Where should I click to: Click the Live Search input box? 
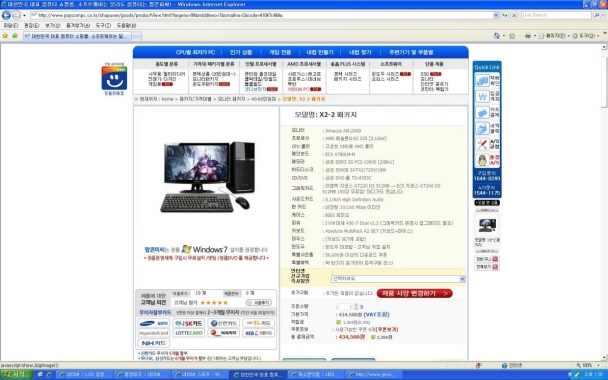pos(556,15)
